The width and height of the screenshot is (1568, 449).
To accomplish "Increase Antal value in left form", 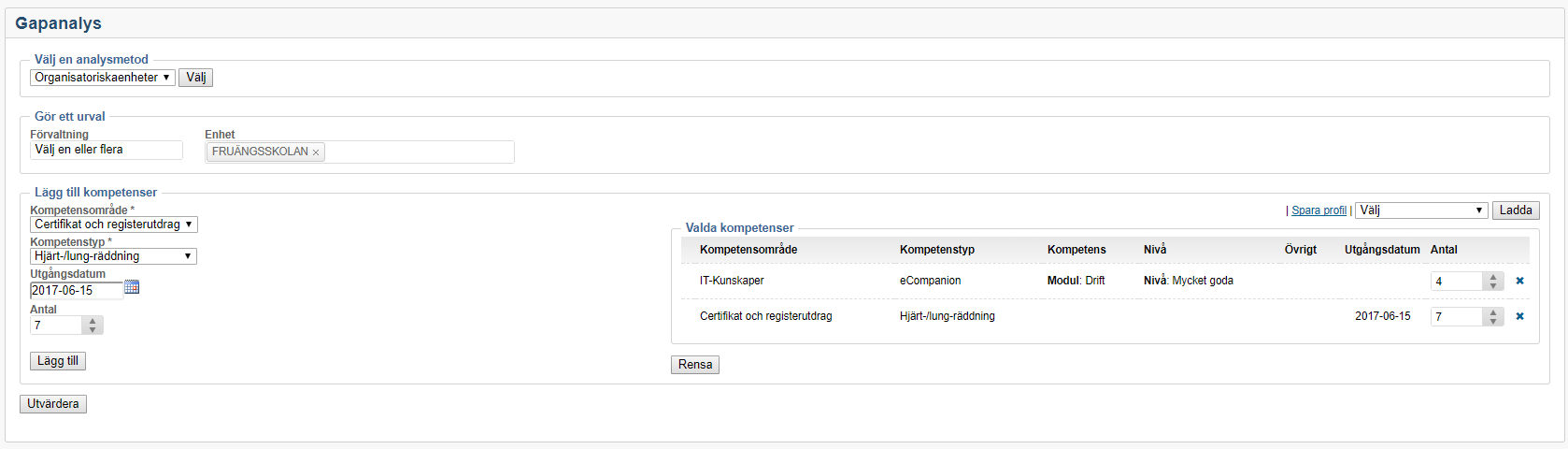I will pyautogui.click(x=93, y=321).
